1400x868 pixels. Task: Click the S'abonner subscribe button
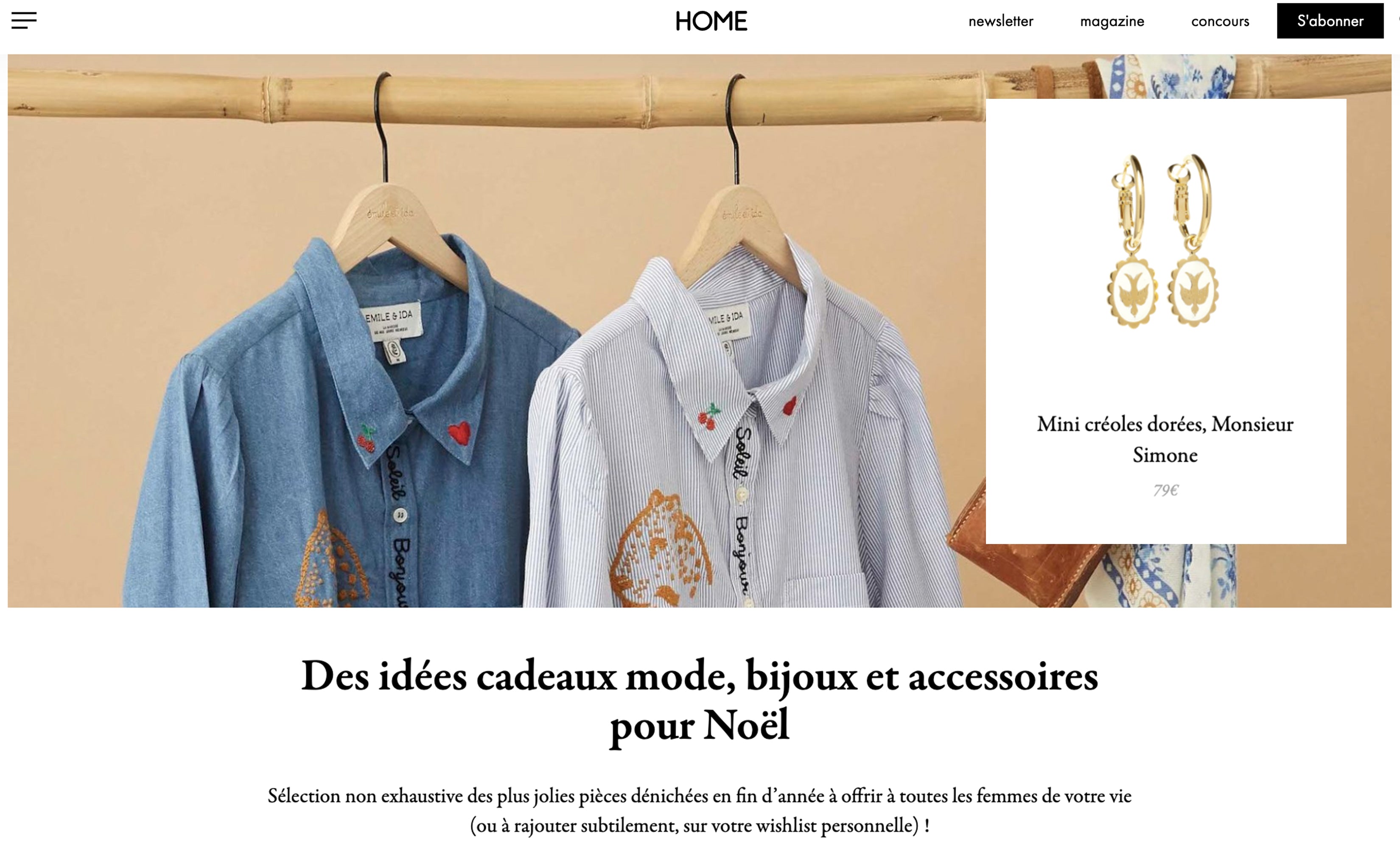[x=1330, y=21]
